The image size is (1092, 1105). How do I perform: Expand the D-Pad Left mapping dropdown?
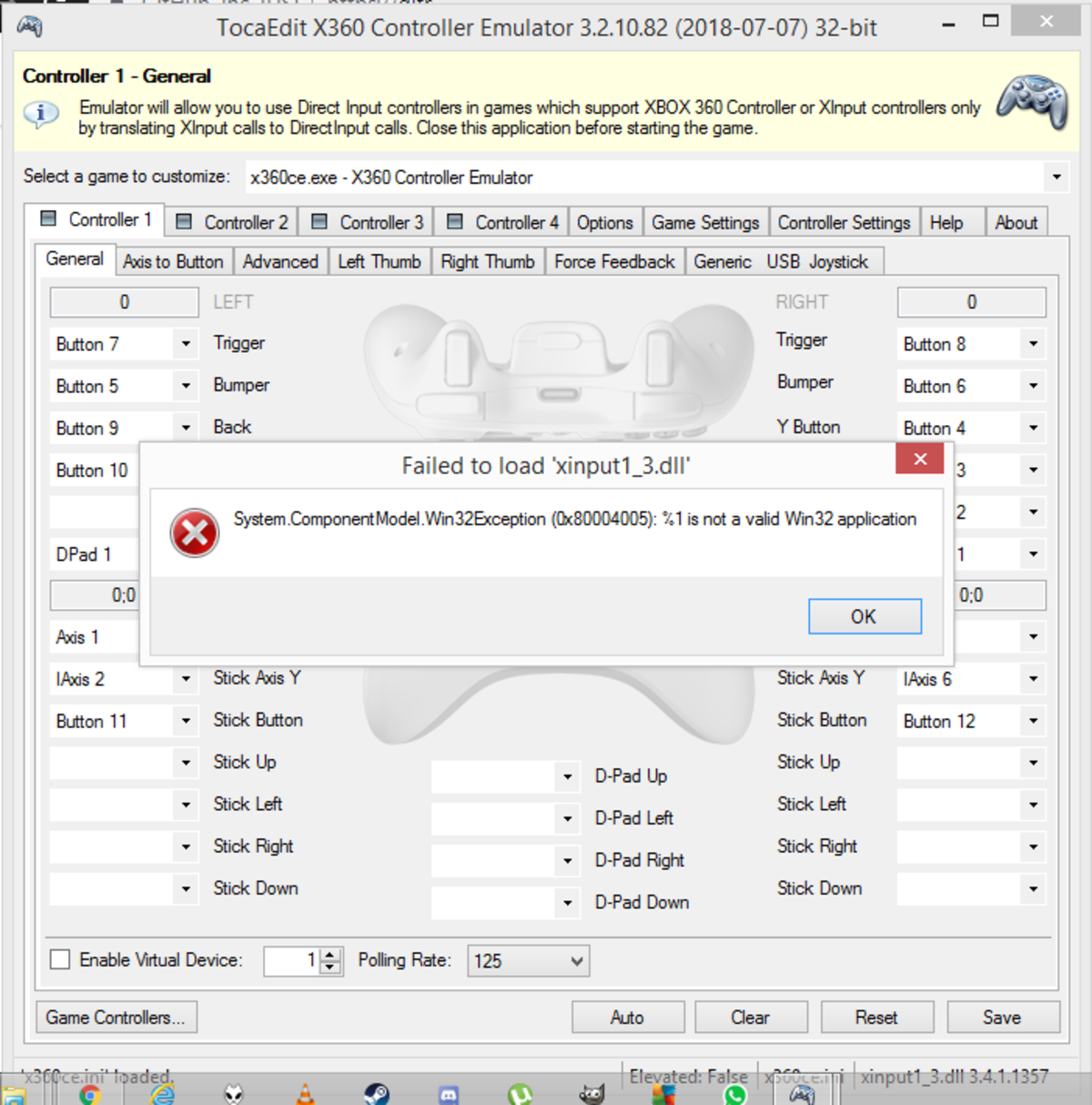click(x=568, y=818)
